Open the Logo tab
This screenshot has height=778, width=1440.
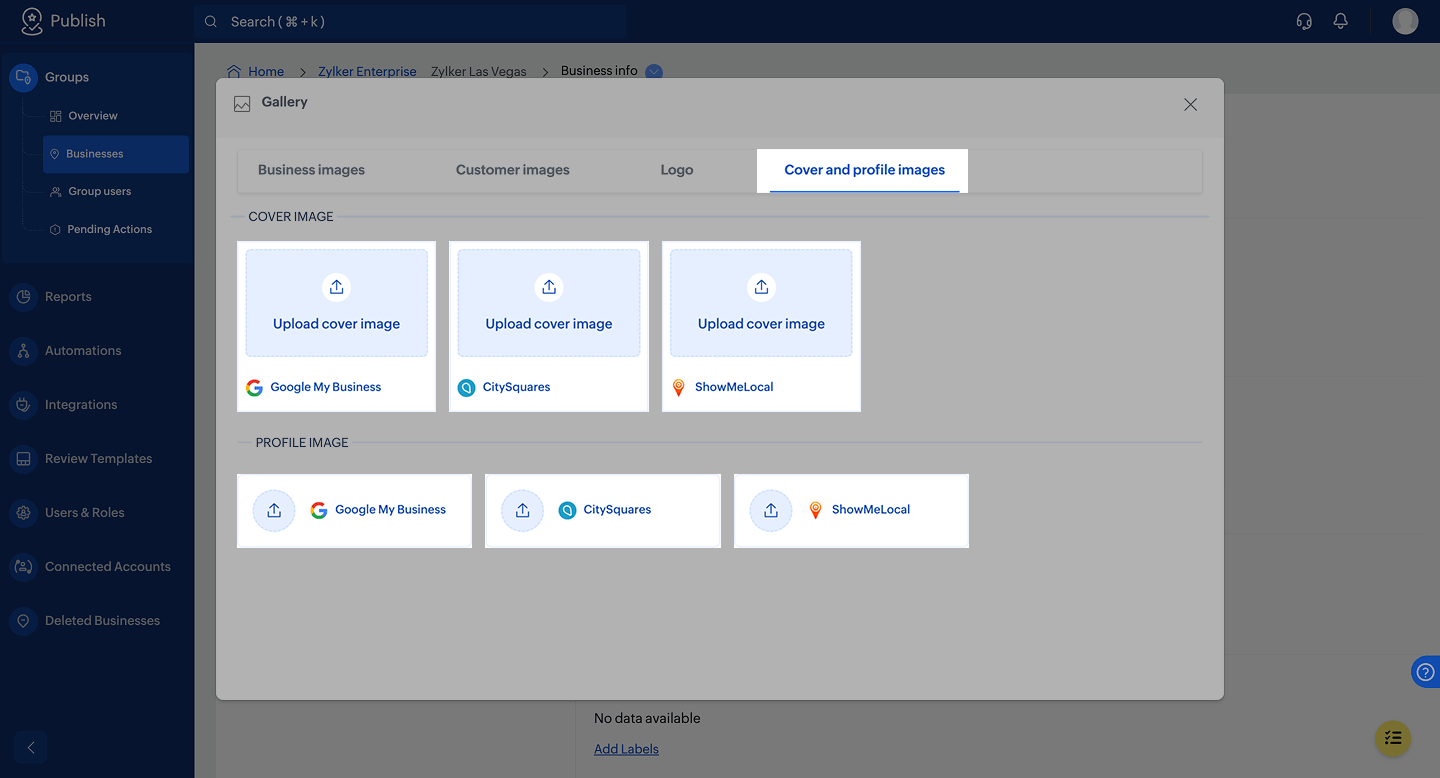676,170
